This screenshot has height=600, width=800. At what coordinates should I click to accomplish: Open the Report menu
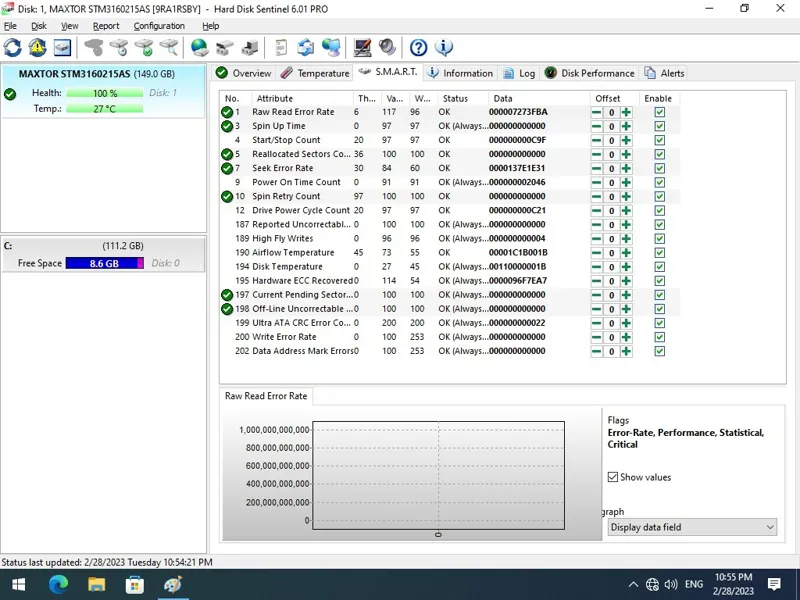(106, 26)
